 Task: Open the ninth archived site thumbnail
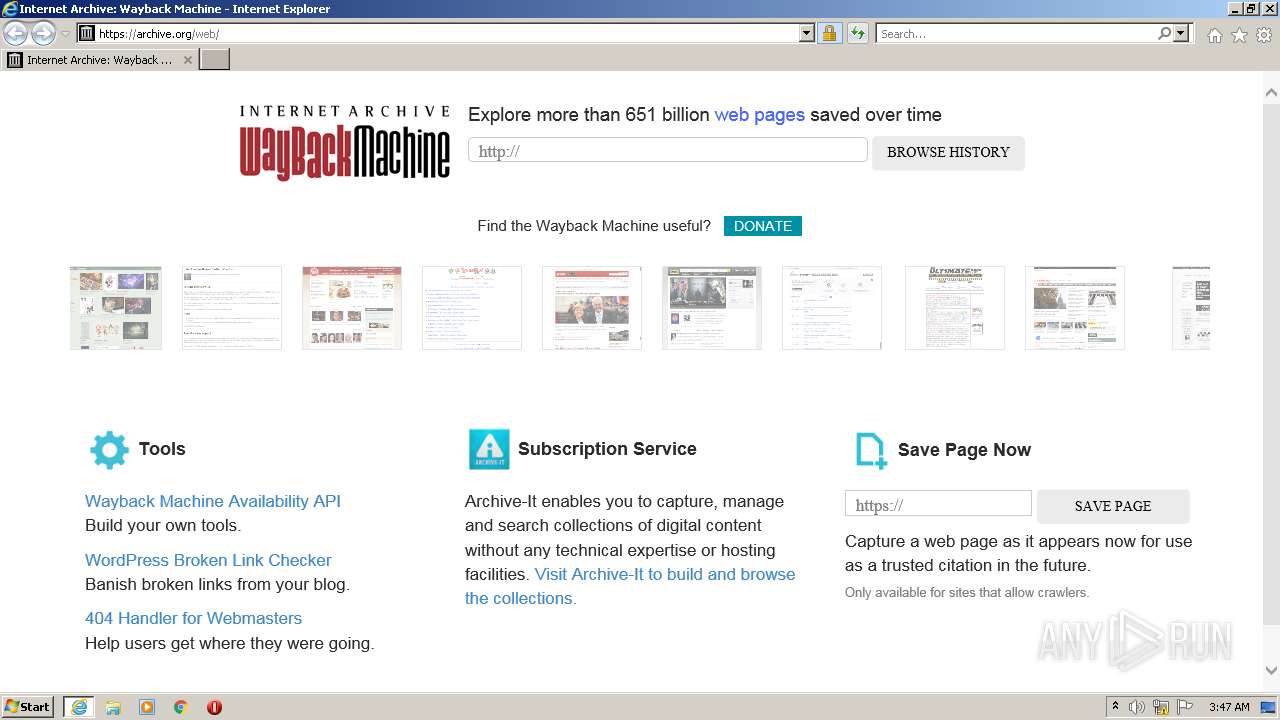point(1075,308)
